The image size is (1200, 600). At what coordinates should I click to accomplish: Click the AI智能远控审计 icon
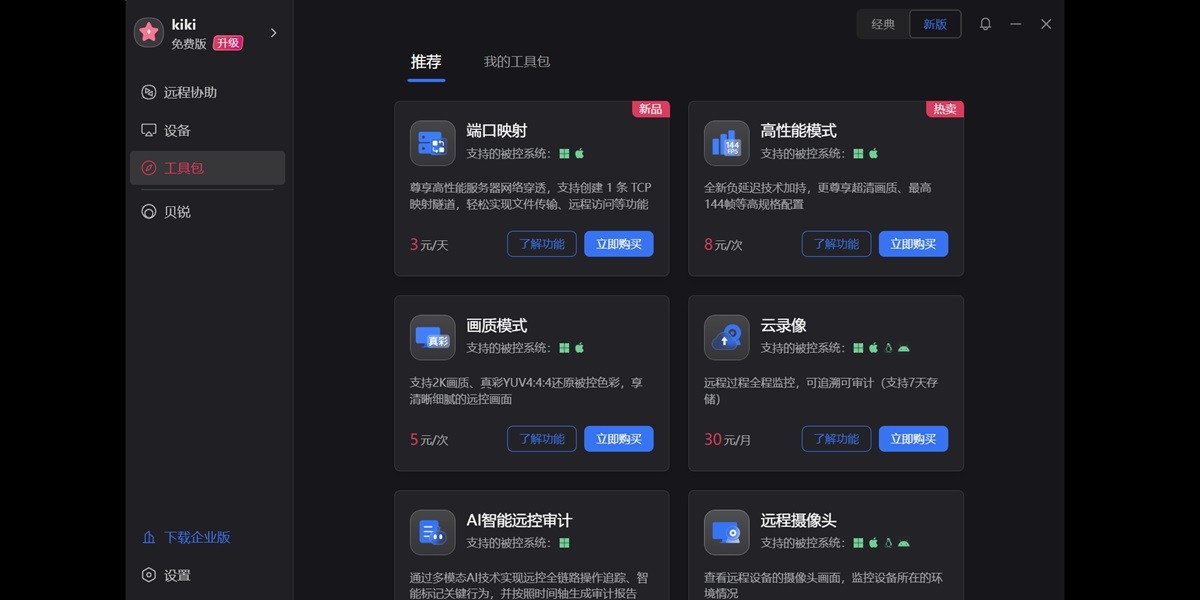pos(432,531)
